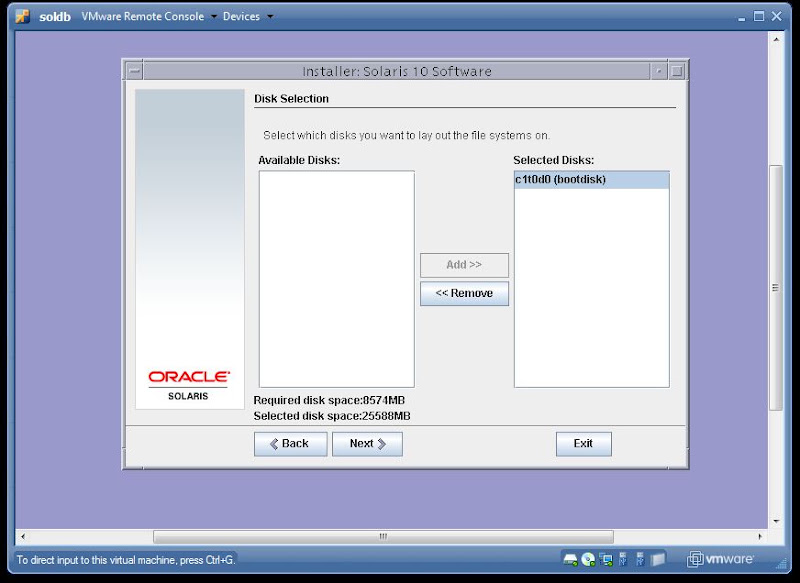
Task: Click the installer window's maximize square button
Action: (677, 71)
